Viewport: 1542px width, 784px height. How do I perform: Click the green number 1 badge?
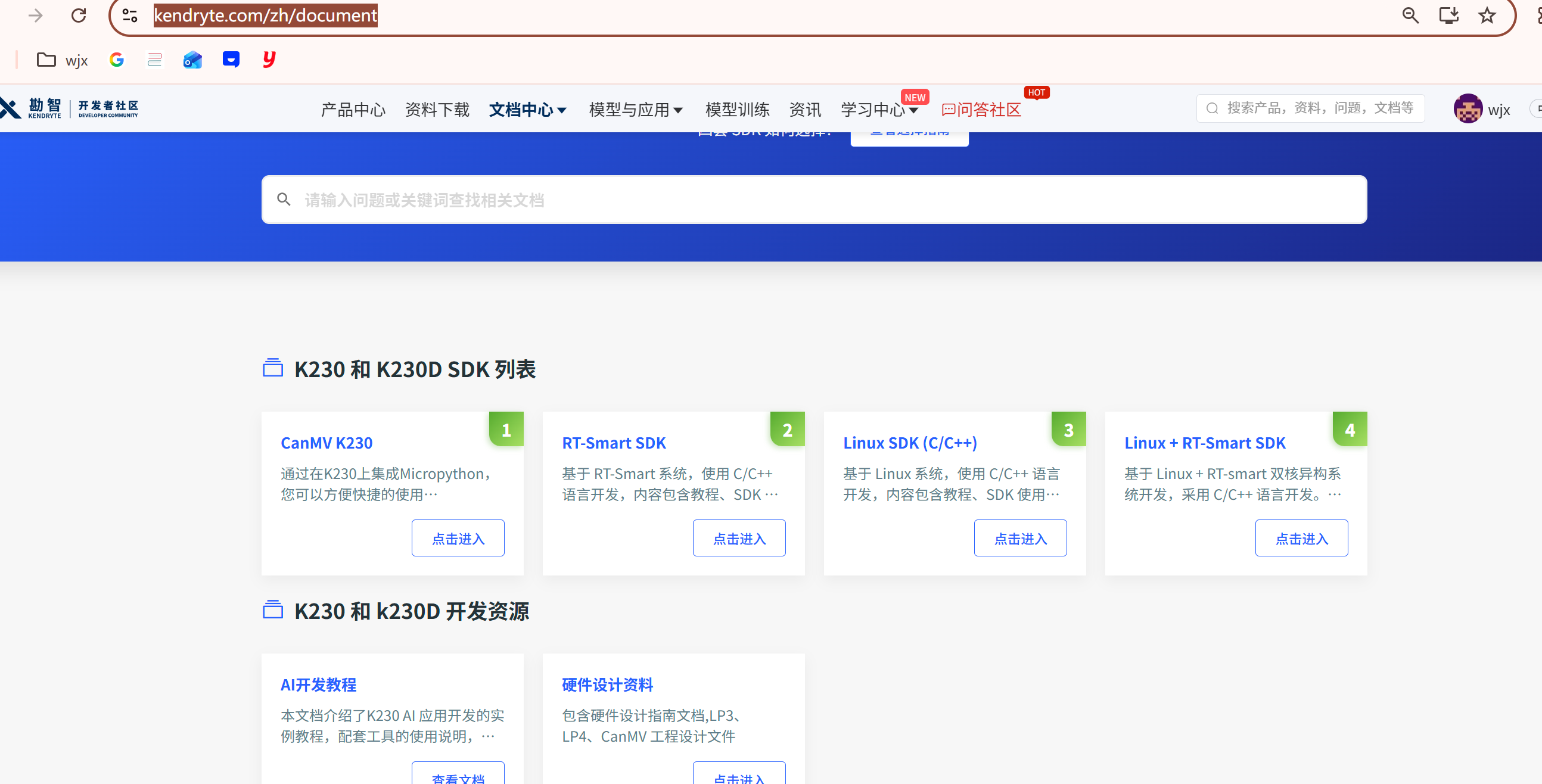pos(506,429)
